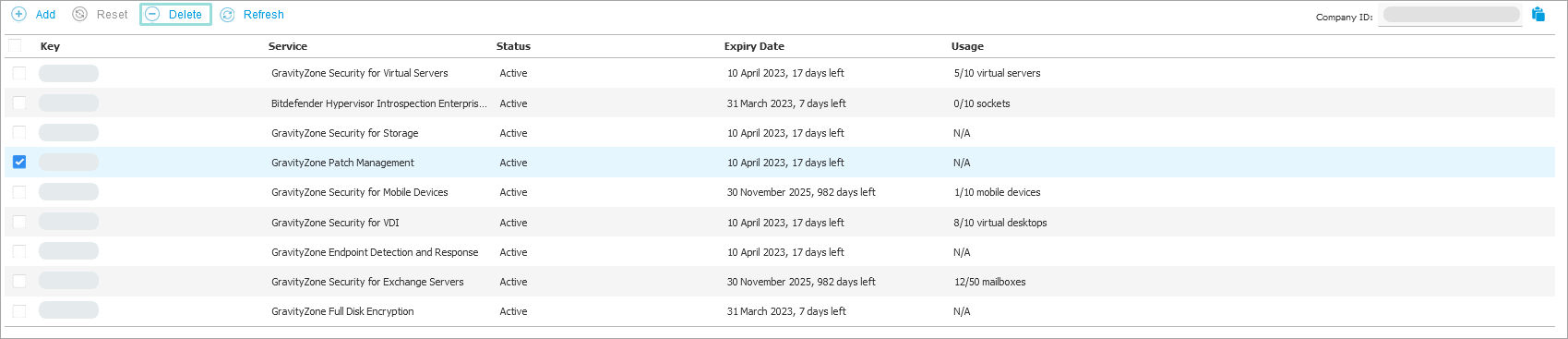Check the Hypervisor Introspection row checkbox
This screenshot has width=1568, height=339.
pyautogui.click(x=19, y=103)
